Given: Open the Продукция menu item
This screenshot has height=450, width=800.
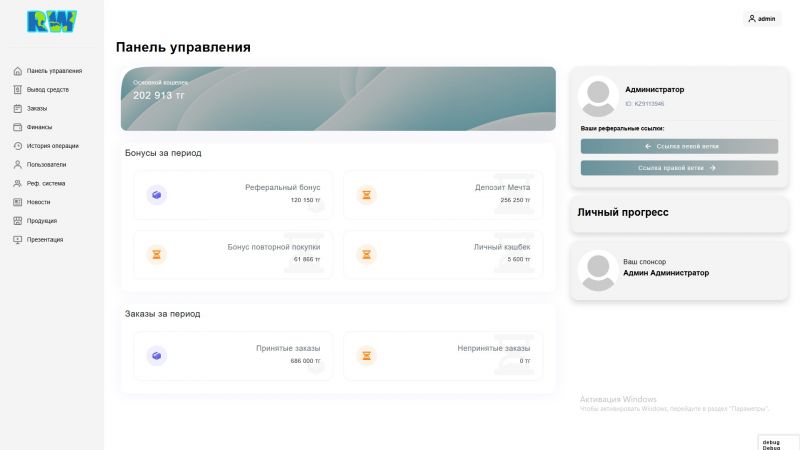Looking at the screenshot, I should point(41,221).
